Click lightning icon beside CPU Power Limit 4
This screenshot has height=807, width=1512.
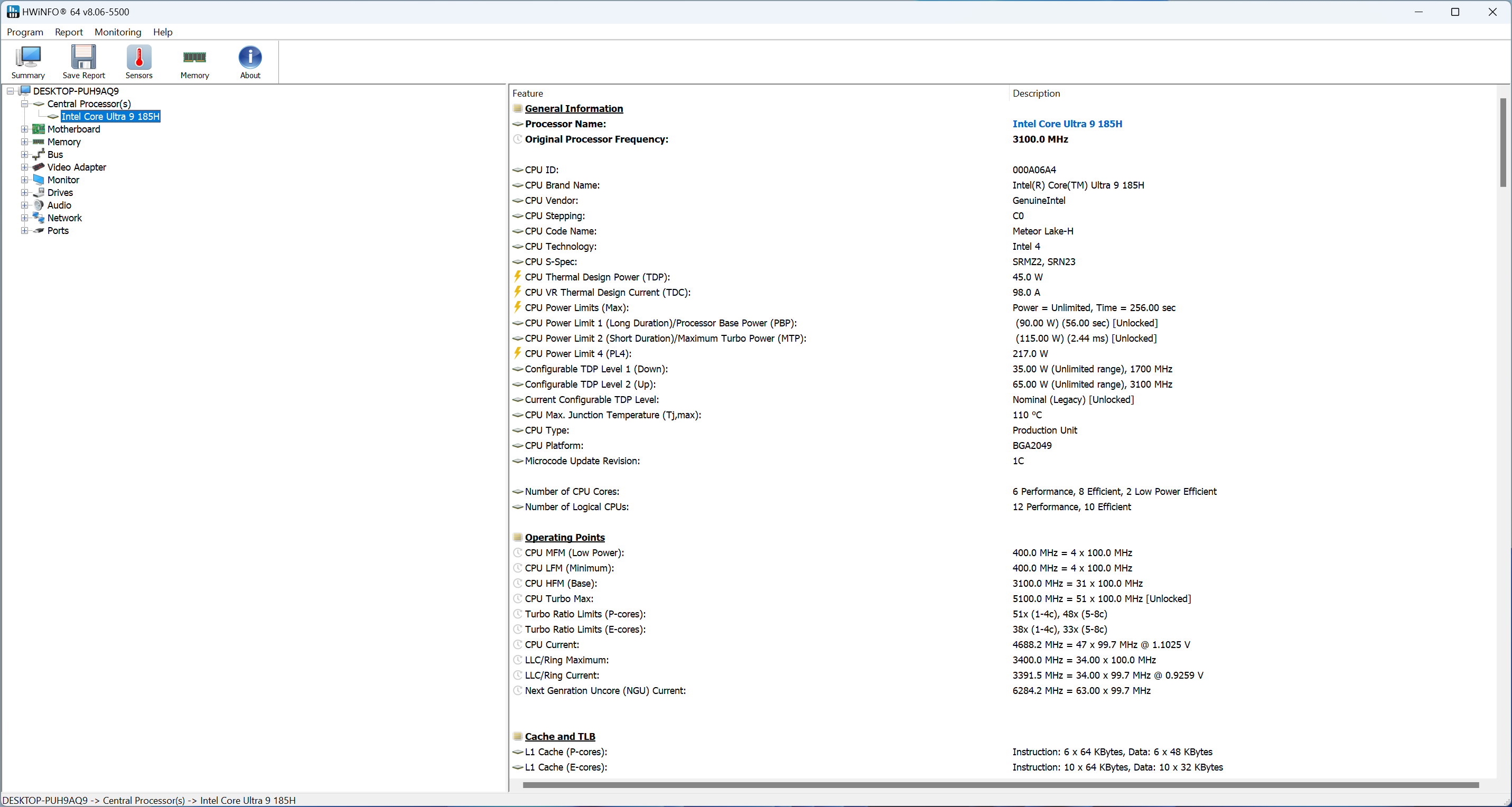[x=517, y=353]
